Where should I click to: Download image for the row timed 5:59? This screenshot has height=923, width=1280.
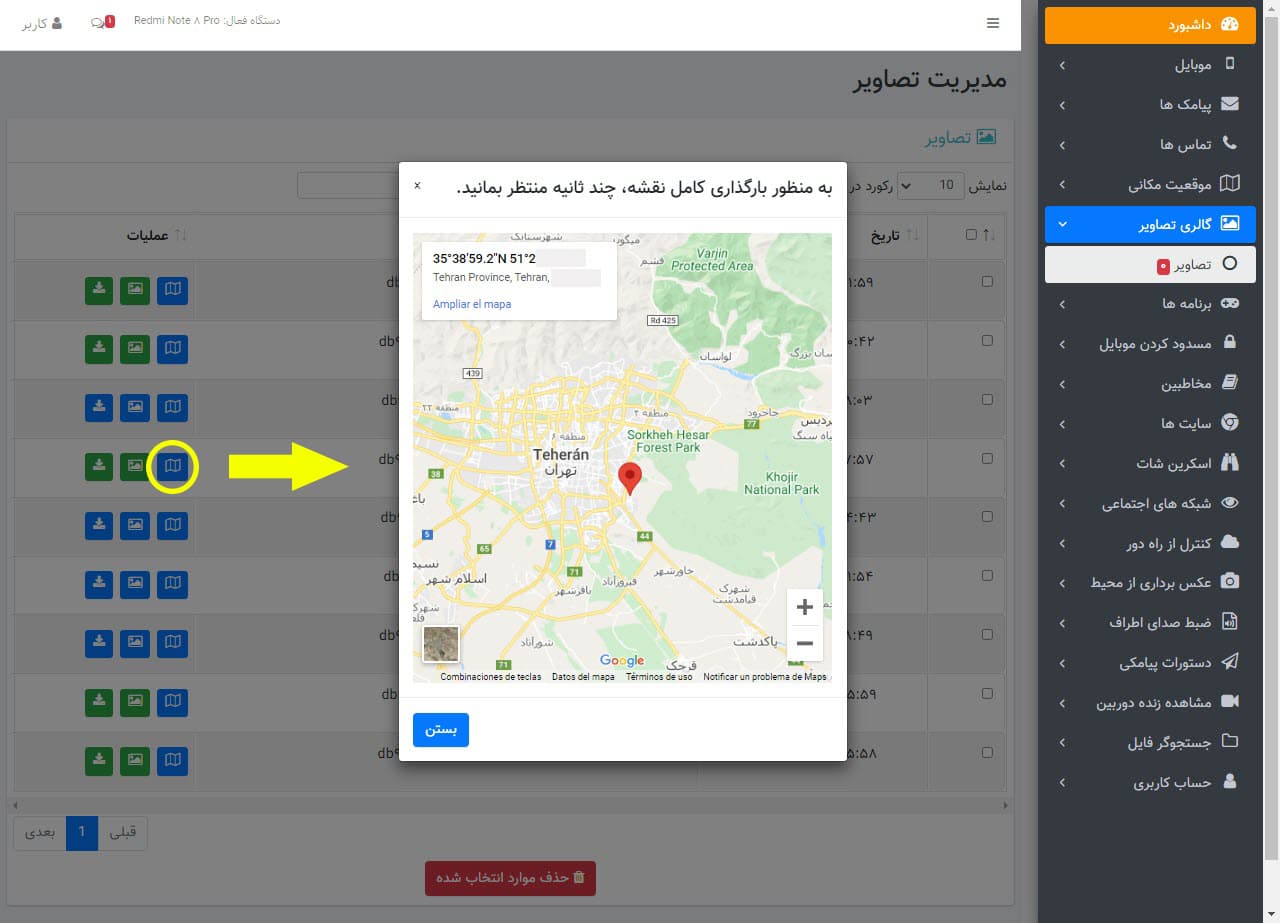pos(98,703)
